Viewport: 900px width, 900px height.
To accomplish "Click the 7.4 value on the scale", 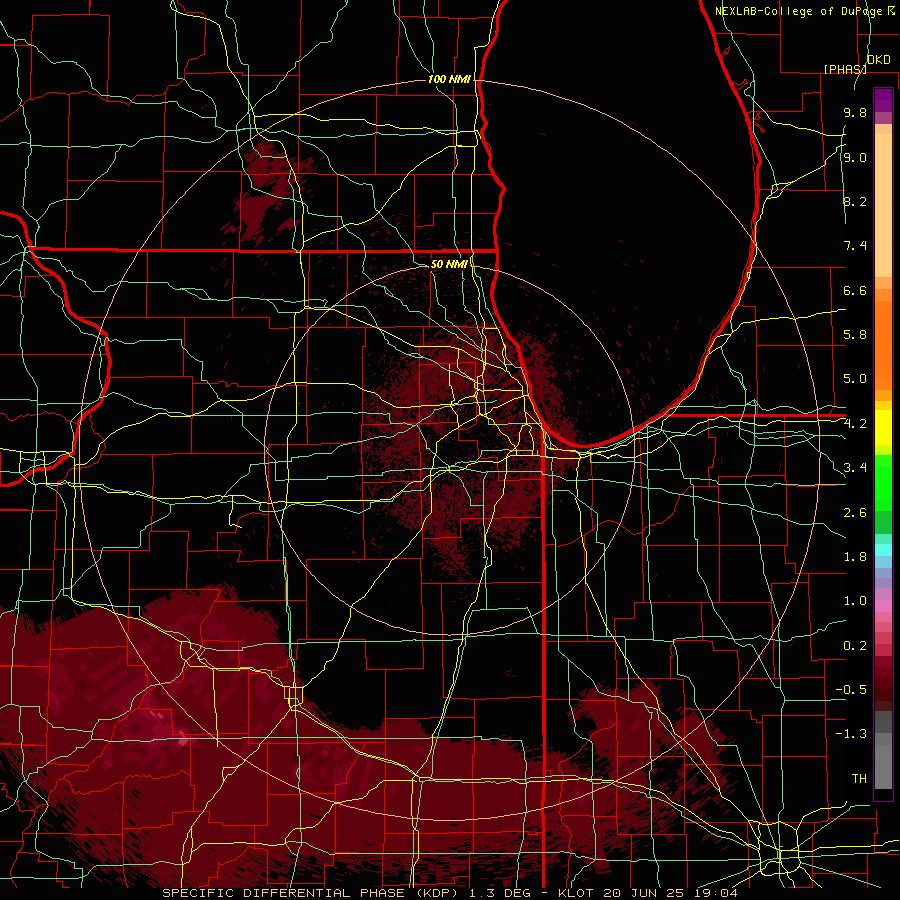I will point(855,246).
